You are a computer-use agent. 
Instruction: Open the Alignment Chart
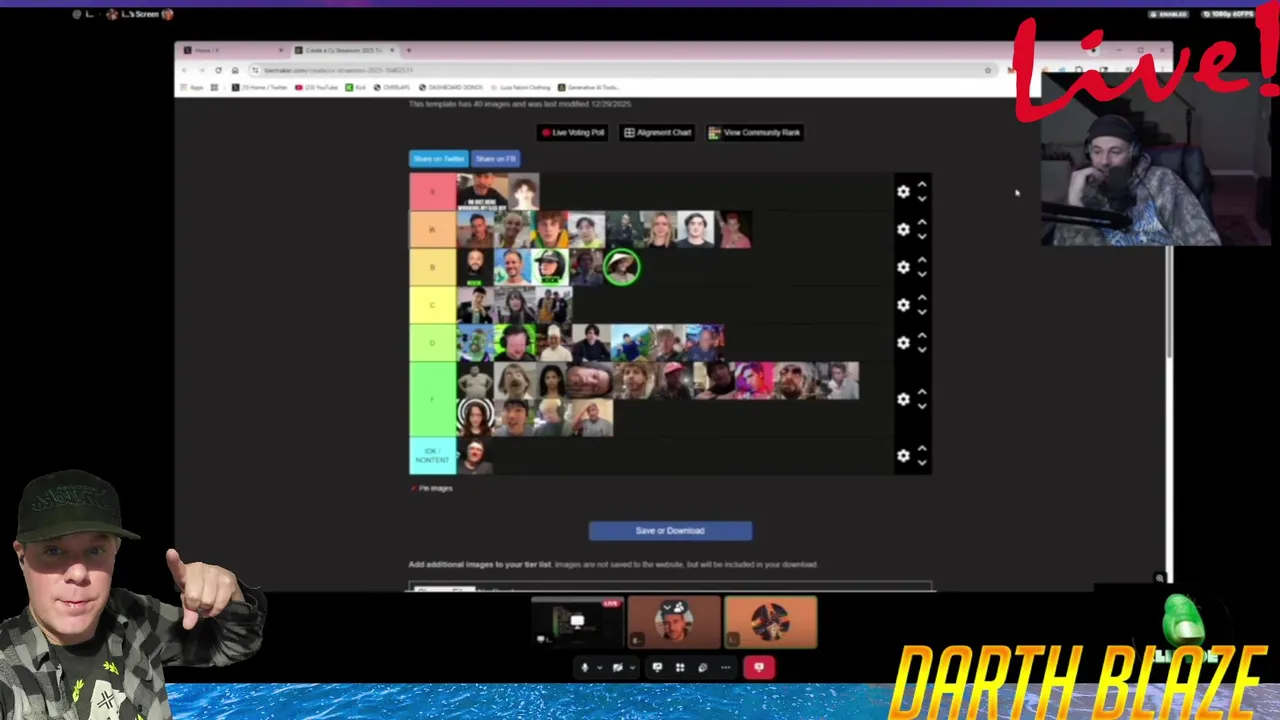tap(658, 132)
